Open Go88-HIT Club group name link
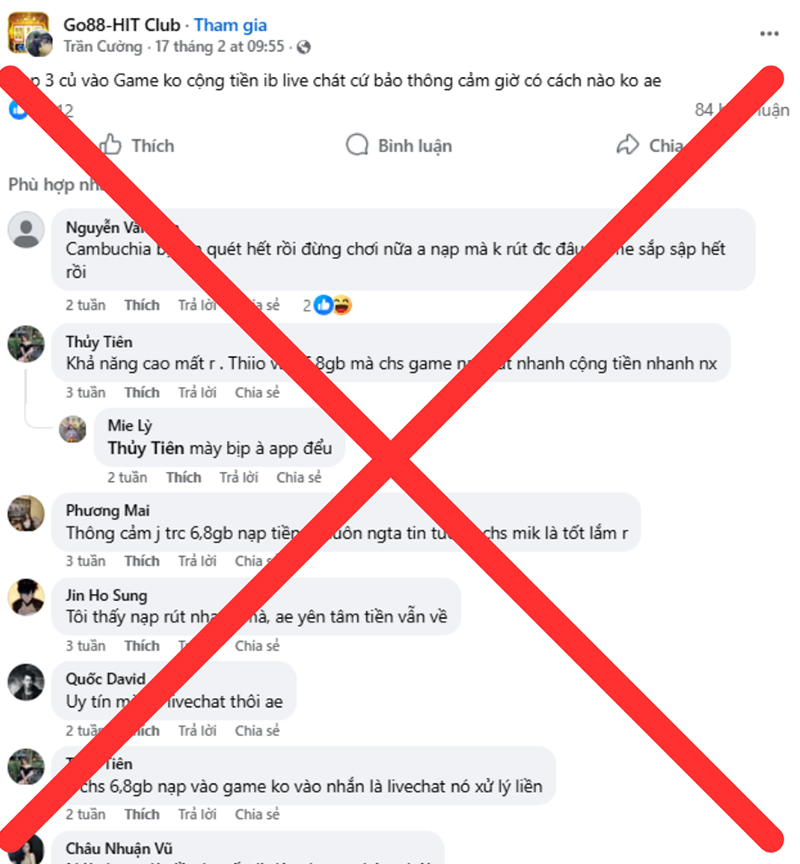Viewport: 800px width, 864px height. pos(122,25)
